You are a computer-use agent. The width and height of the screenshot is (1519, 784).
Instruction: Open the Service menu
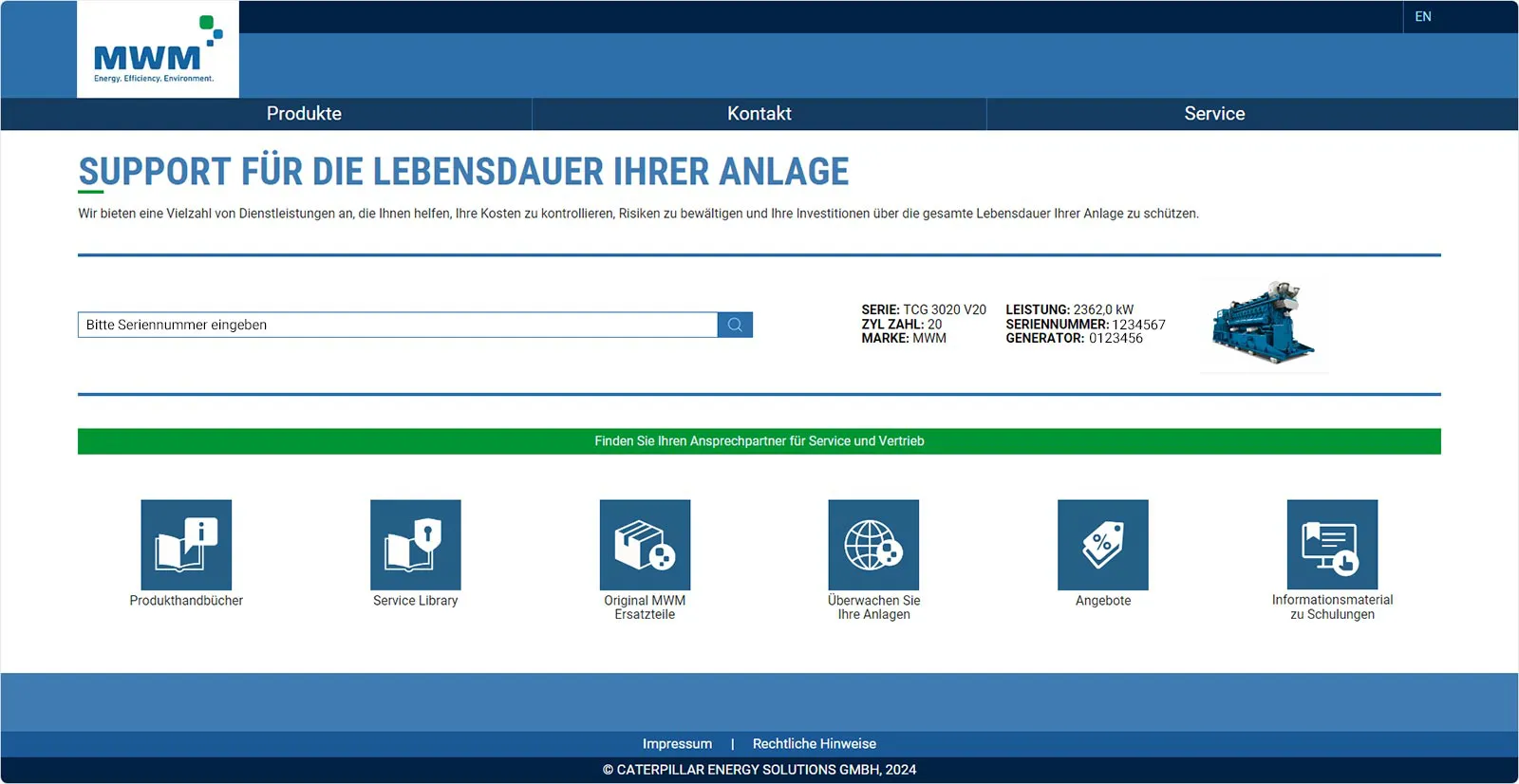1214,114
